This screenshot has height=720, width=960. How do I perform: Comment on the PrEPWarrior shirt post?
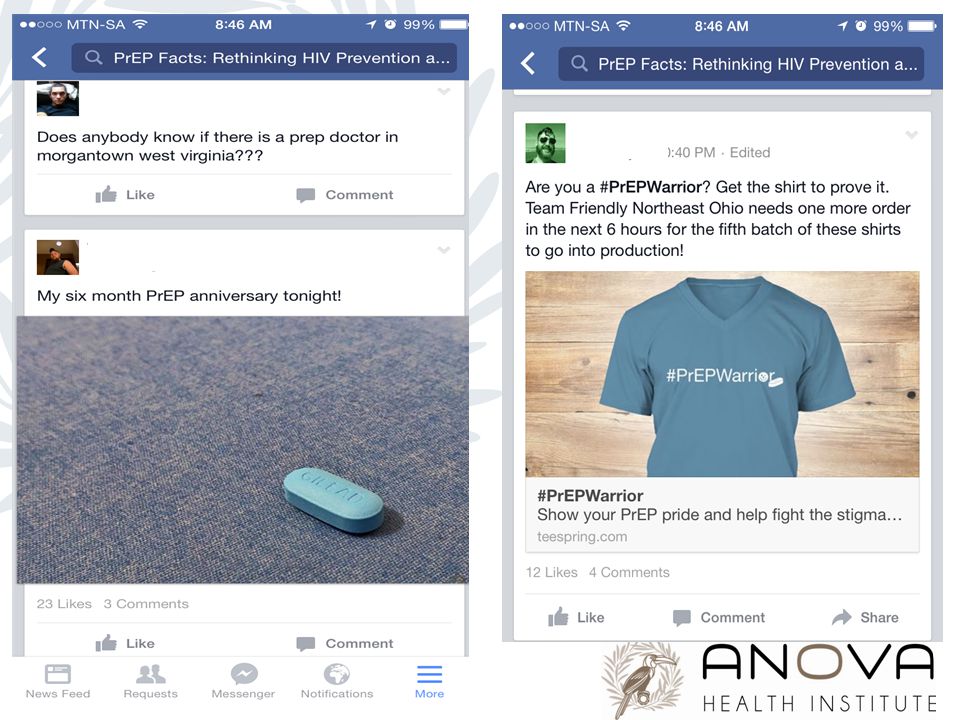(719, 617)
